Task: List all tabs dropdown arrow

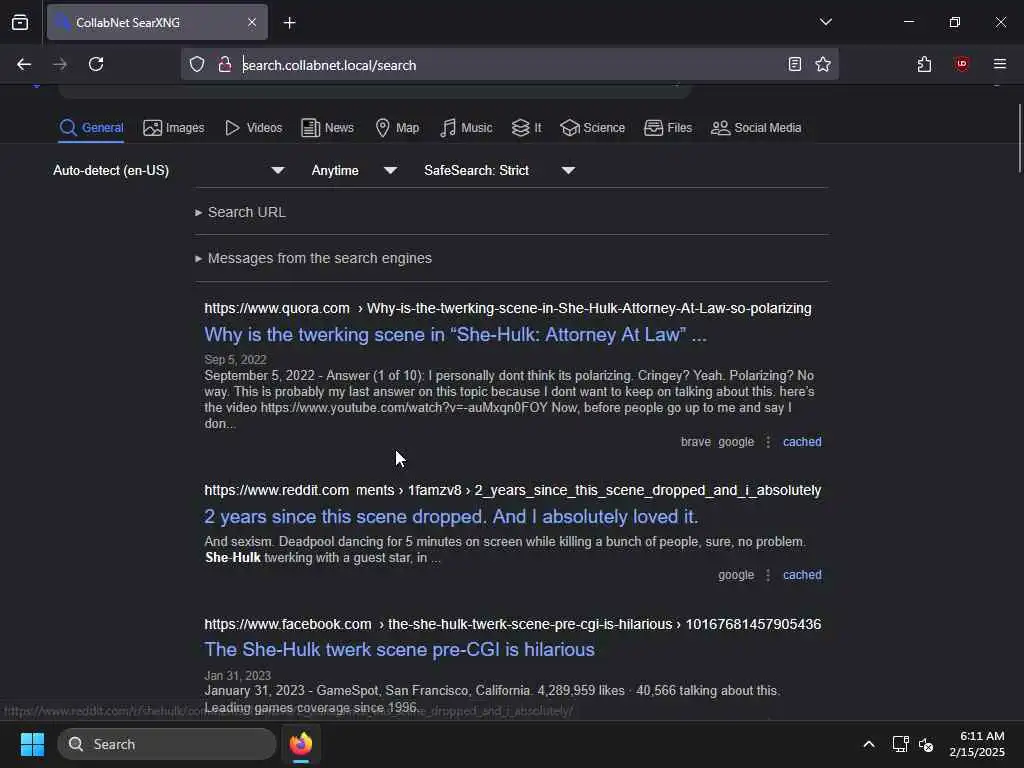Action: click(x=825, y=22)
